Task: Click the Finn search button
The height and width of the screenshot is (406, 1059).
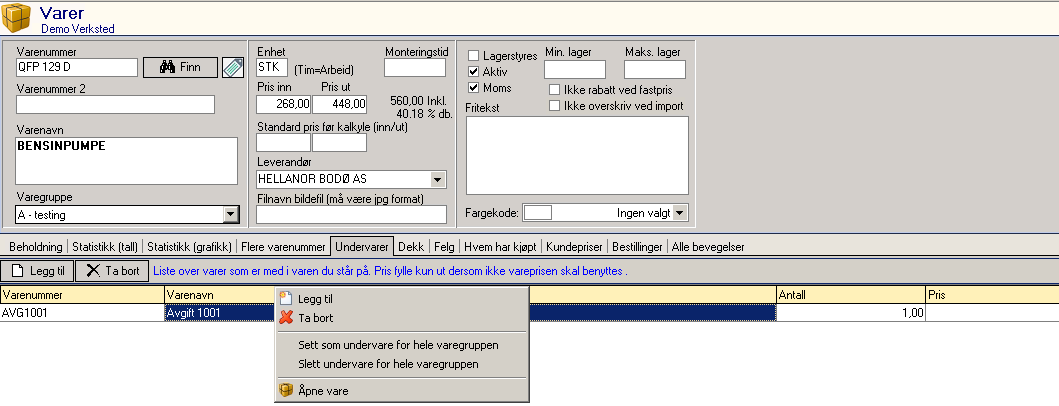Action: click(x=180, y=68)
